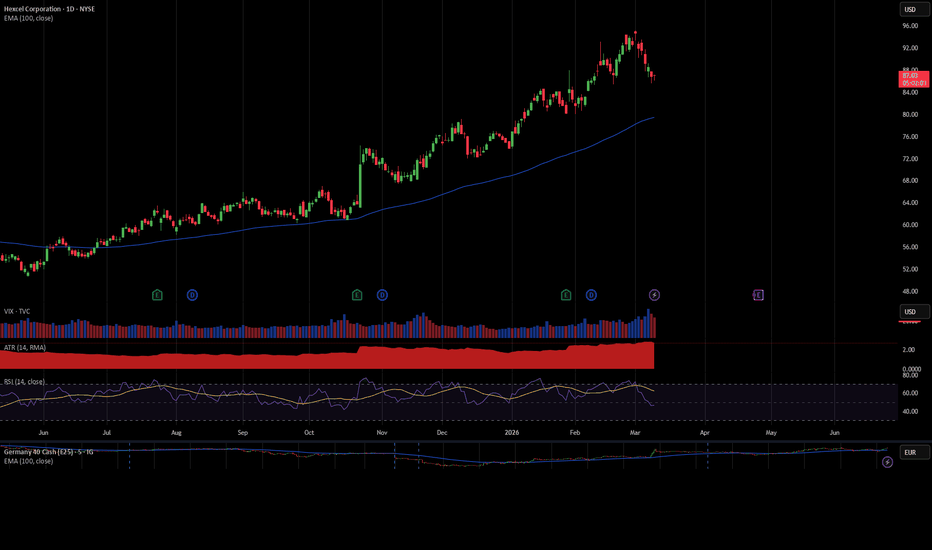Image resolution: width=932 pixels, height=550 pixels.
Task: Select the Hexcel Corporation 1D NYSE legend
Action: [x=49, y=9]
